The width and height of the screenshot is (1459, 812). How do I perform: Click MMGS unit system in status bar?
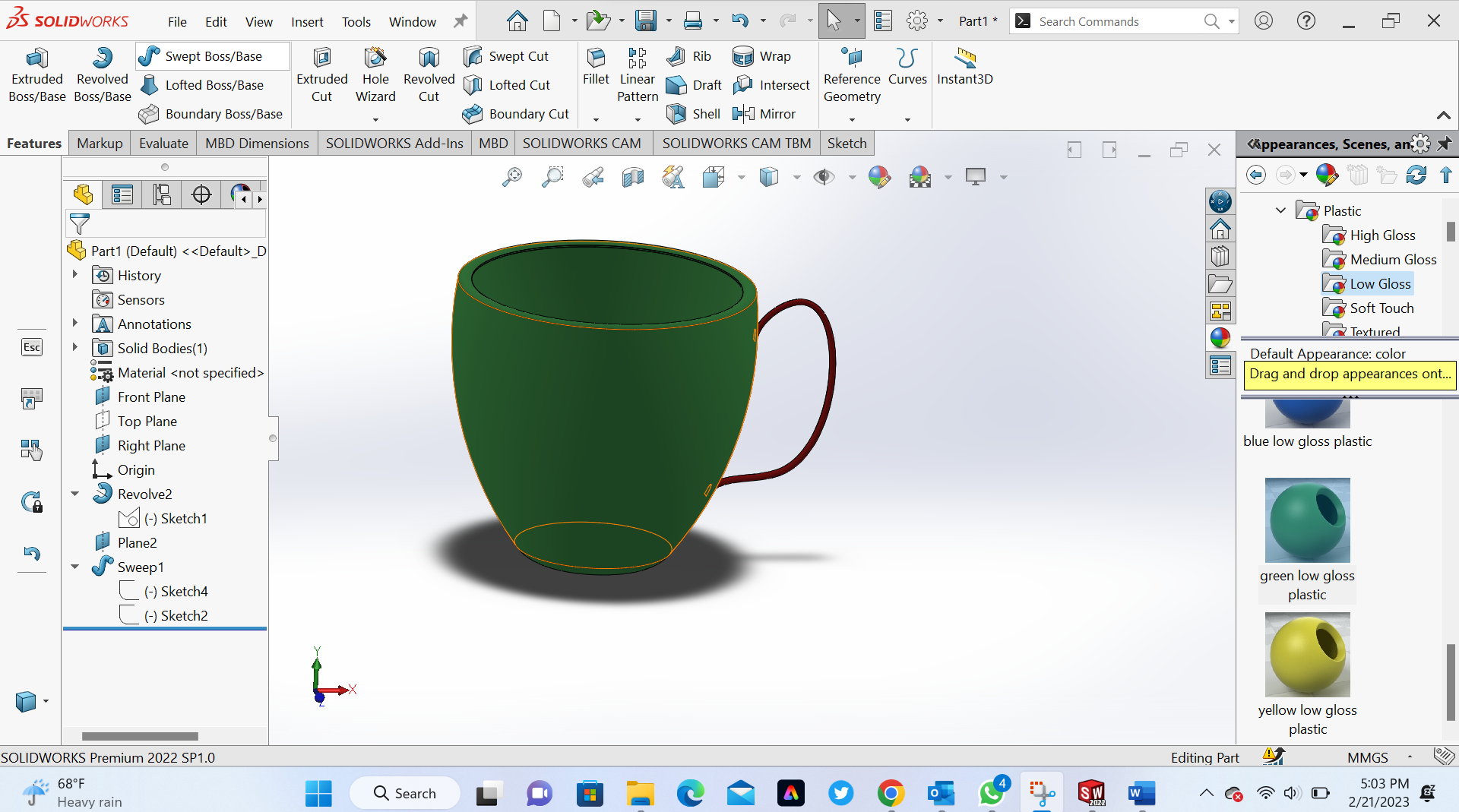[x=1367, y=757]
